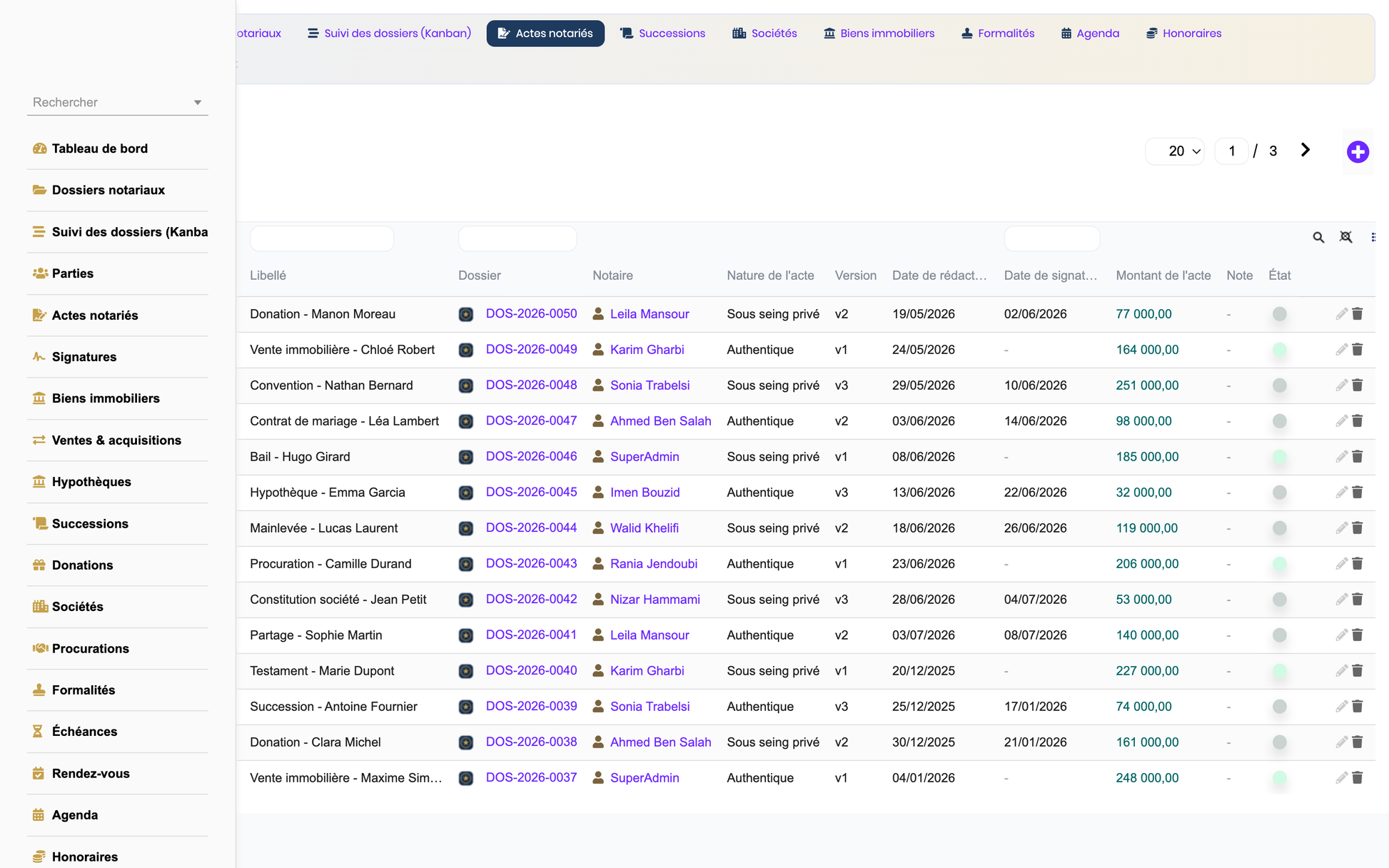
Task: Toggle État for Hypothèque - Emma Garcia
Action: pos(1279,493)
